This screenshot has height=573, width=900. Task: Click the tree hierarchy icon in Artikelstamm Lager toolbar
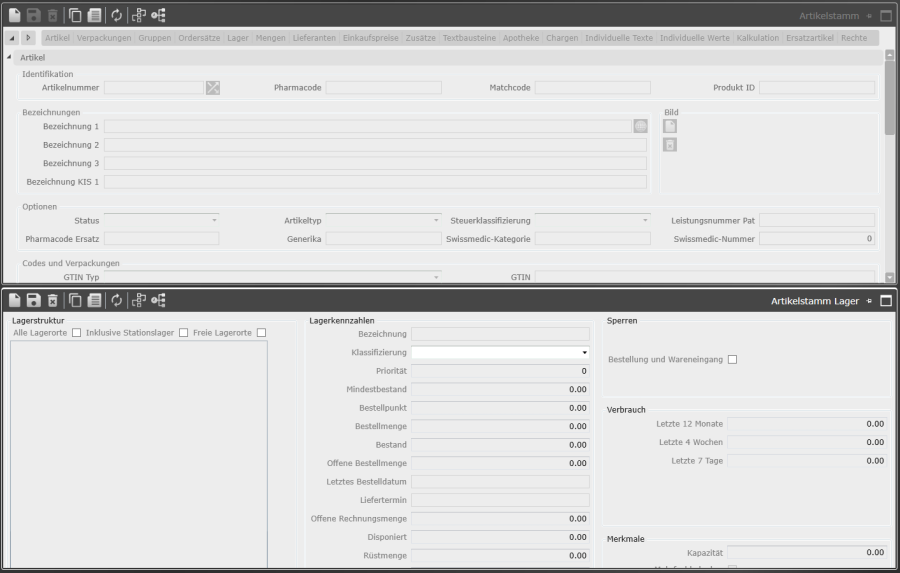(x=158, y=300)
